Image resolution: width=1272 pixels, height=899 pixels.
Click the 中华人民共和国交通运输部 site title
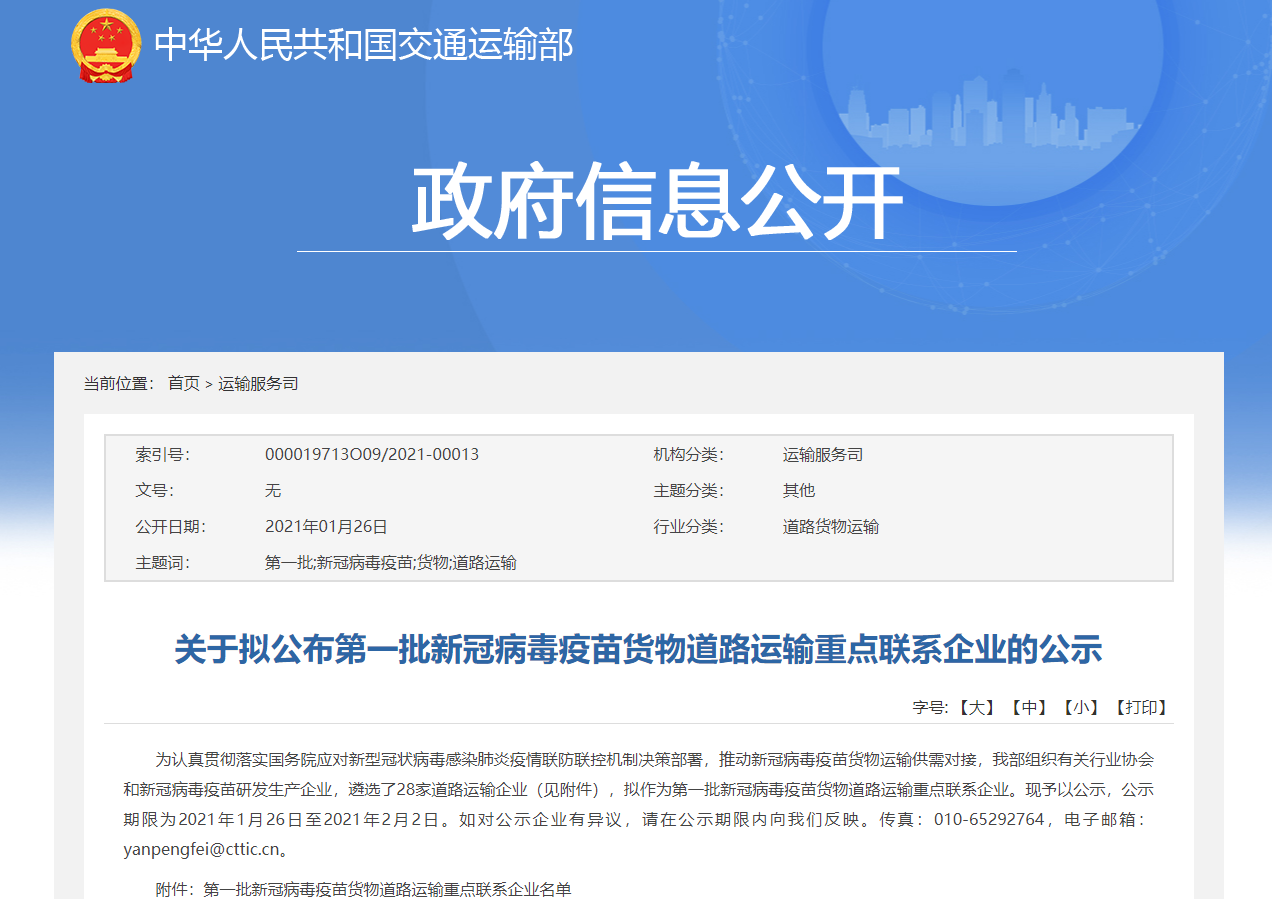pyautogui.click(x=364, y=46)
